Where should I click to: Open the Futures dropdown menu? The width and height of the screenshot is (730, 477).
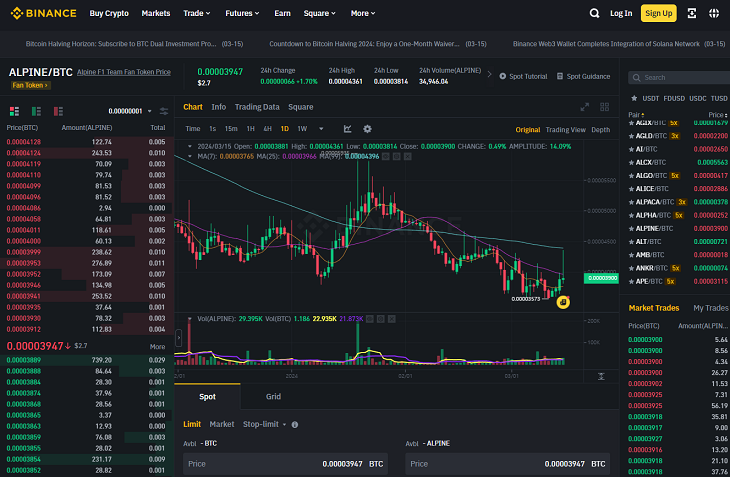point(242,13)
